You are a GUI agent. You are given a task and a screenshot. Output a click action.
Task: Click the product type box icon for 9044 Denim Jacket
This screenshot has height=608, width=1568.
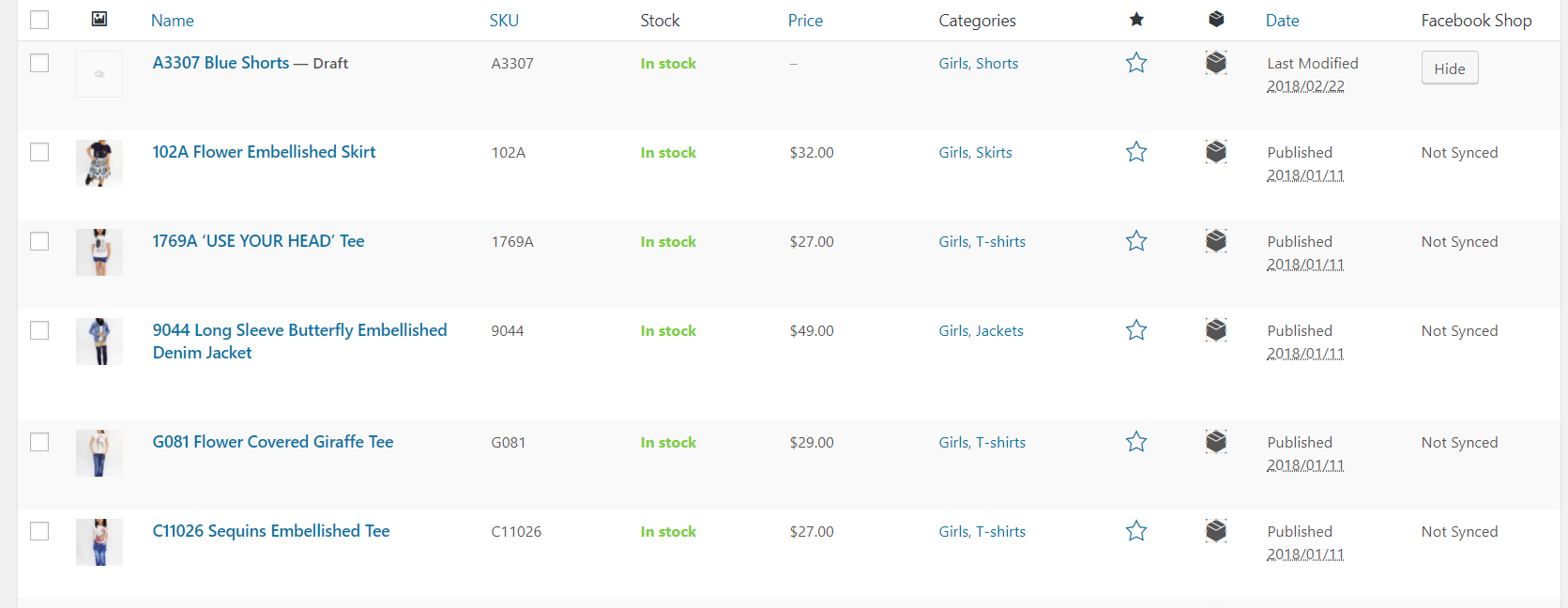[1216, 329]
